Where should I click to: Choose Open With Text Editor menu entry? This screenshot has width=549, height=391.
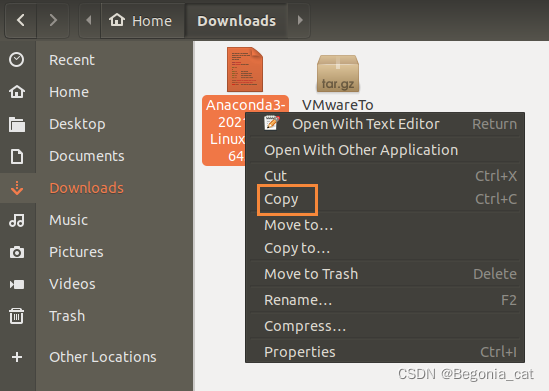[x=385, y=124]
